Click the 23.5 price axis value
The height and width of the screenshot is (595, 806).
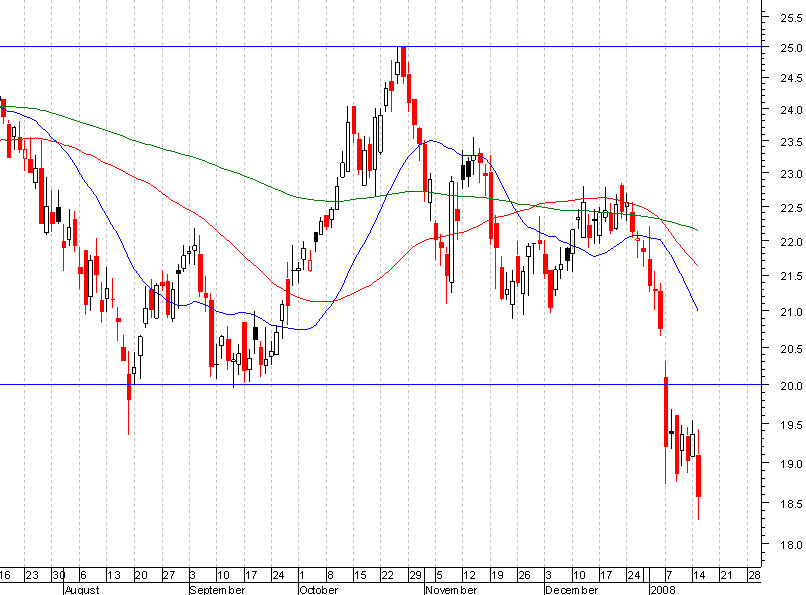tap(791, 142)
